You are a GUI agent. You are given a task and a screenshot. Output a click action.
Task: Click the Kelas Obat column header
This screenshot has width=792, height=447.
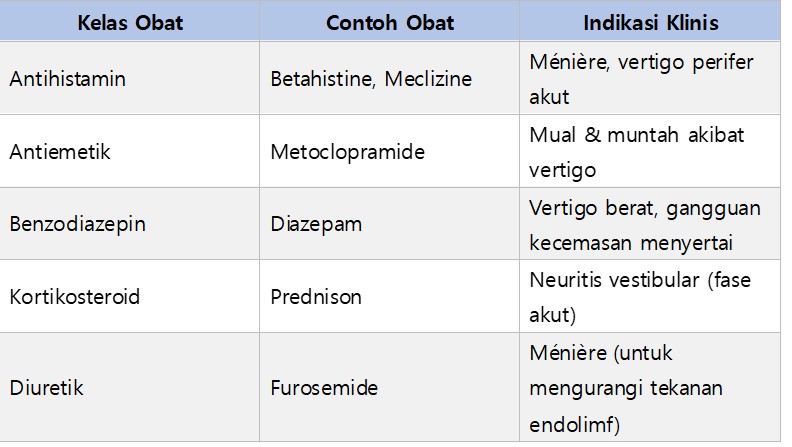tap(130, 23)
